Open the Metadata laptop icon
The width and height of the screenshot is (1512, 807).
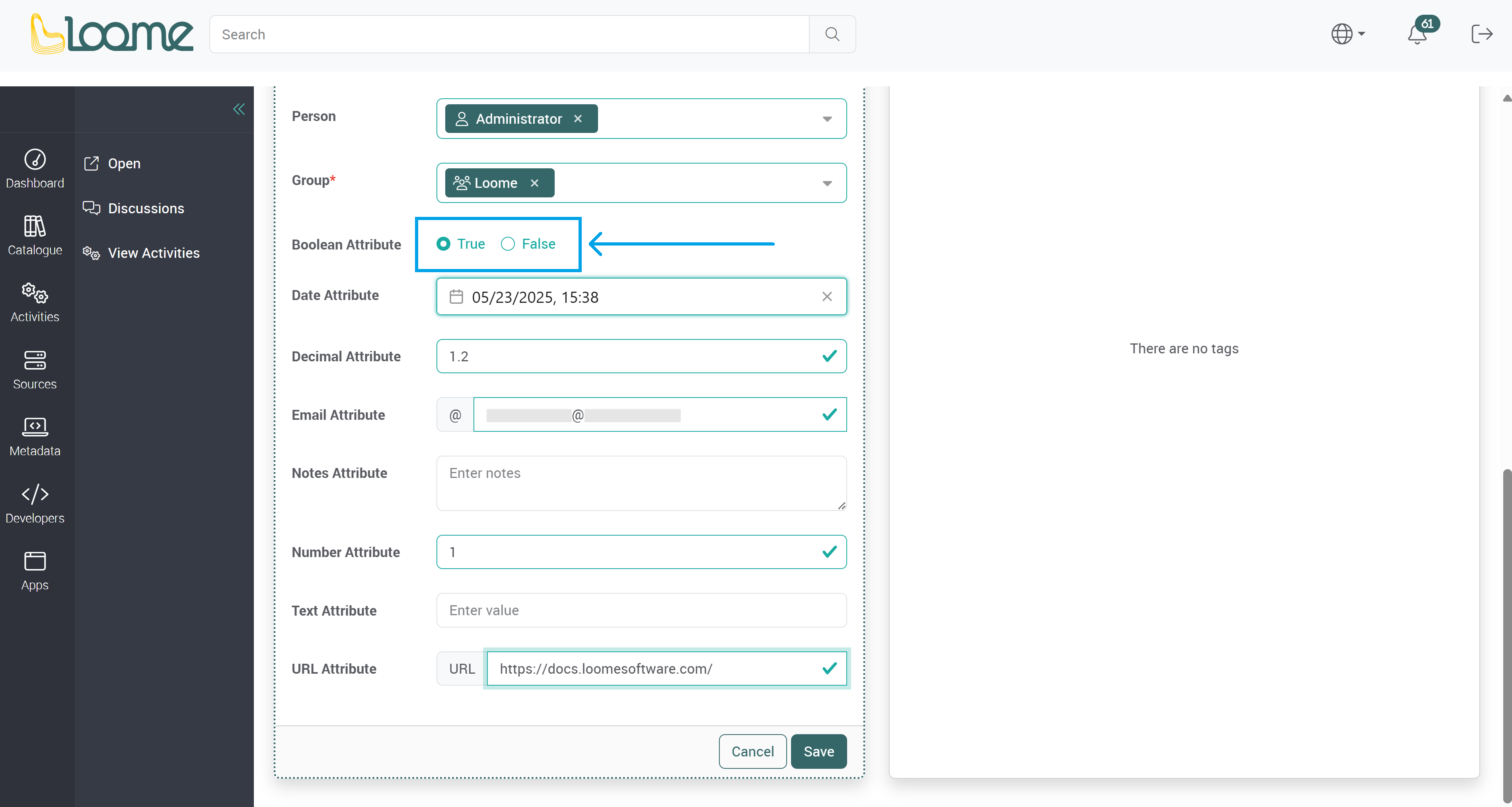tap(35, 427)
